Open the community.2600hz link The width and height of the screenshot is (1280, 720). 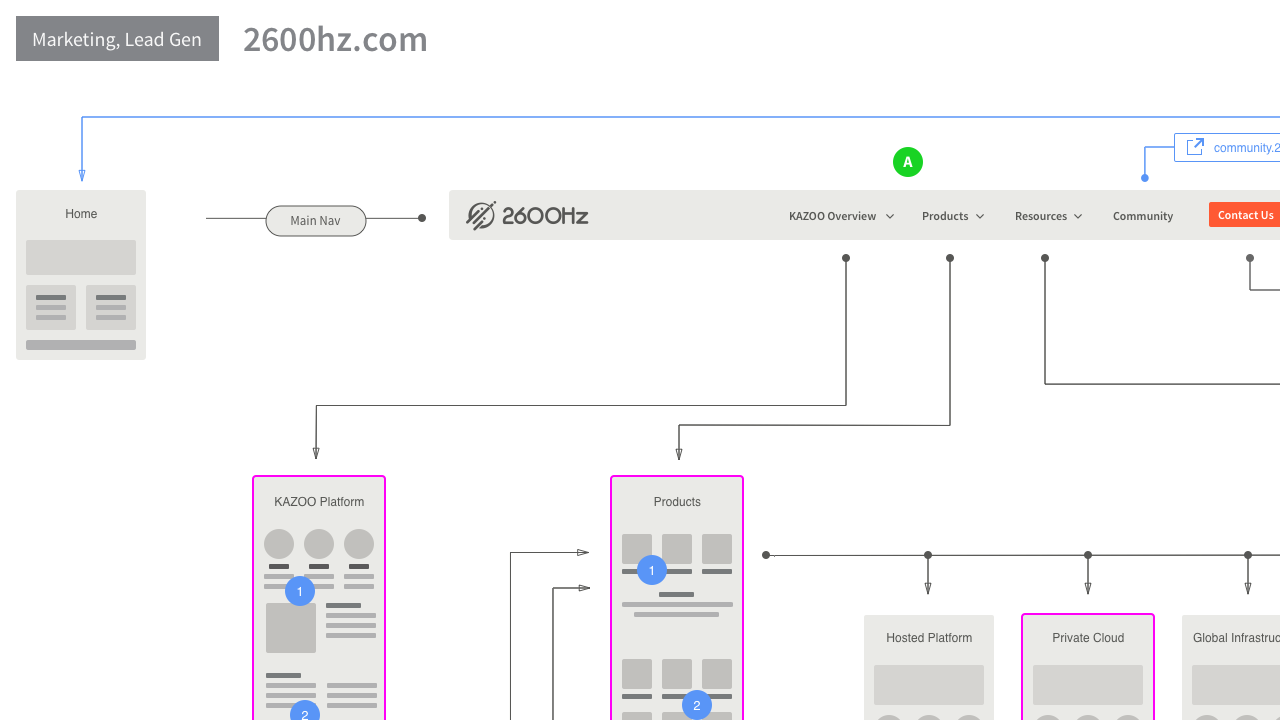1245,147
